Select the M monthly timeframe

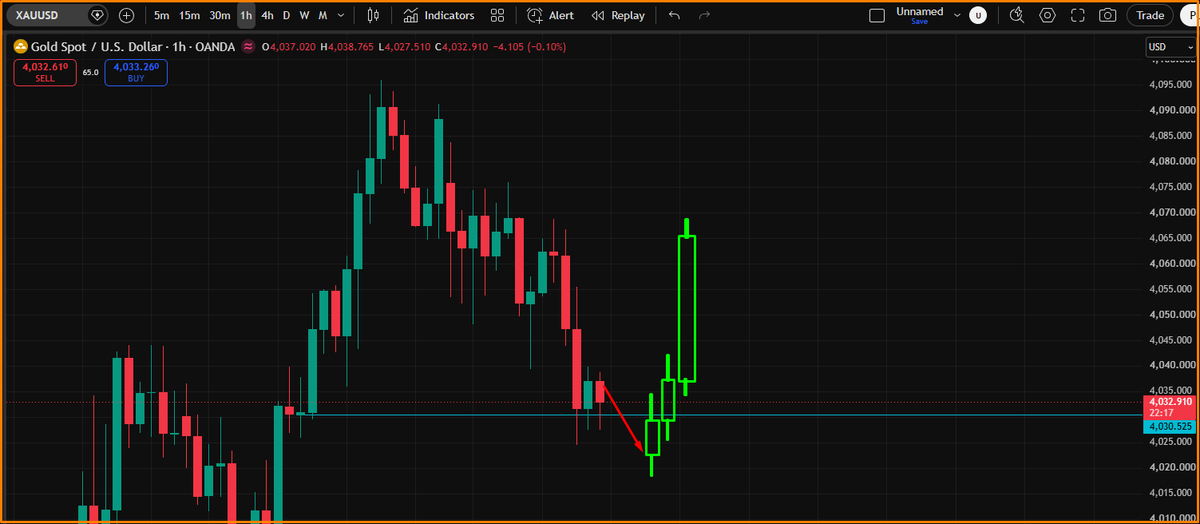tap(323, 16)
